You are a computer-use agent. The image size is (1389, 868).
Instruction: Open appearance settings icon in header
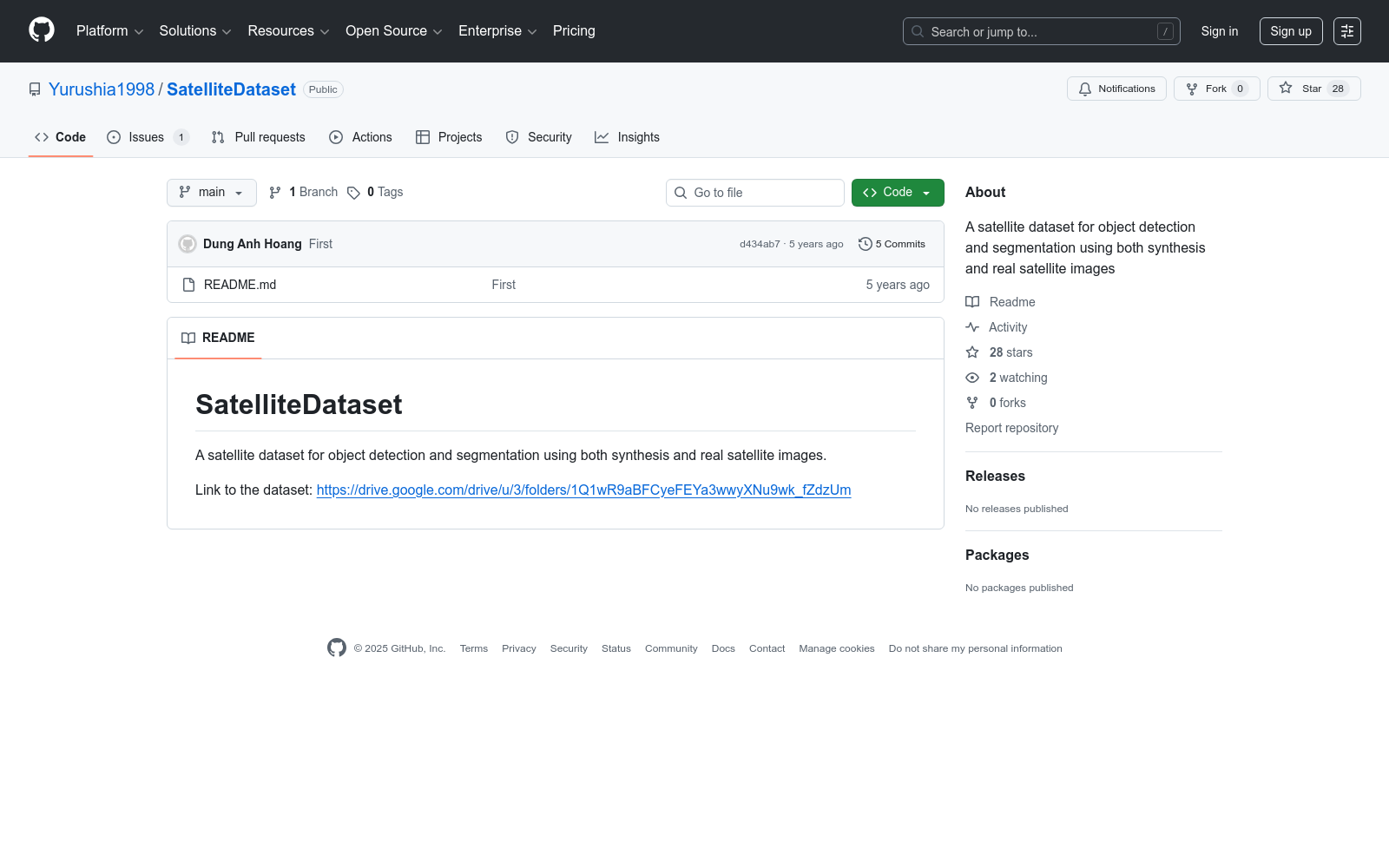[1347, 31]
